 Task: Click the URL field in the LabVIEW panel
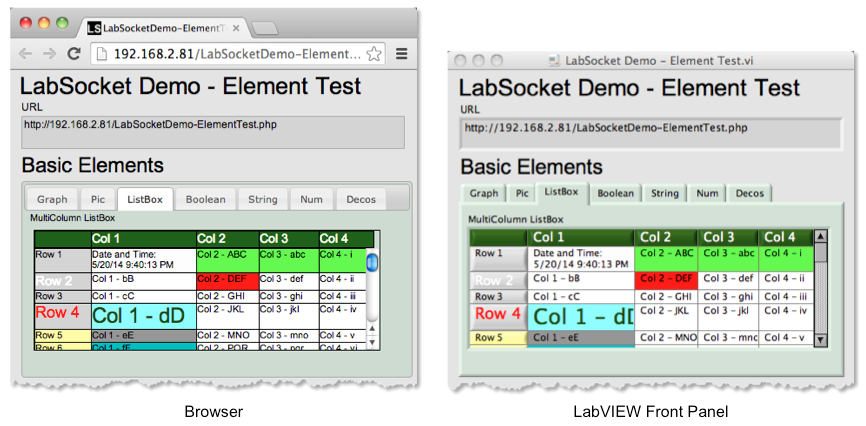[651, 134]
